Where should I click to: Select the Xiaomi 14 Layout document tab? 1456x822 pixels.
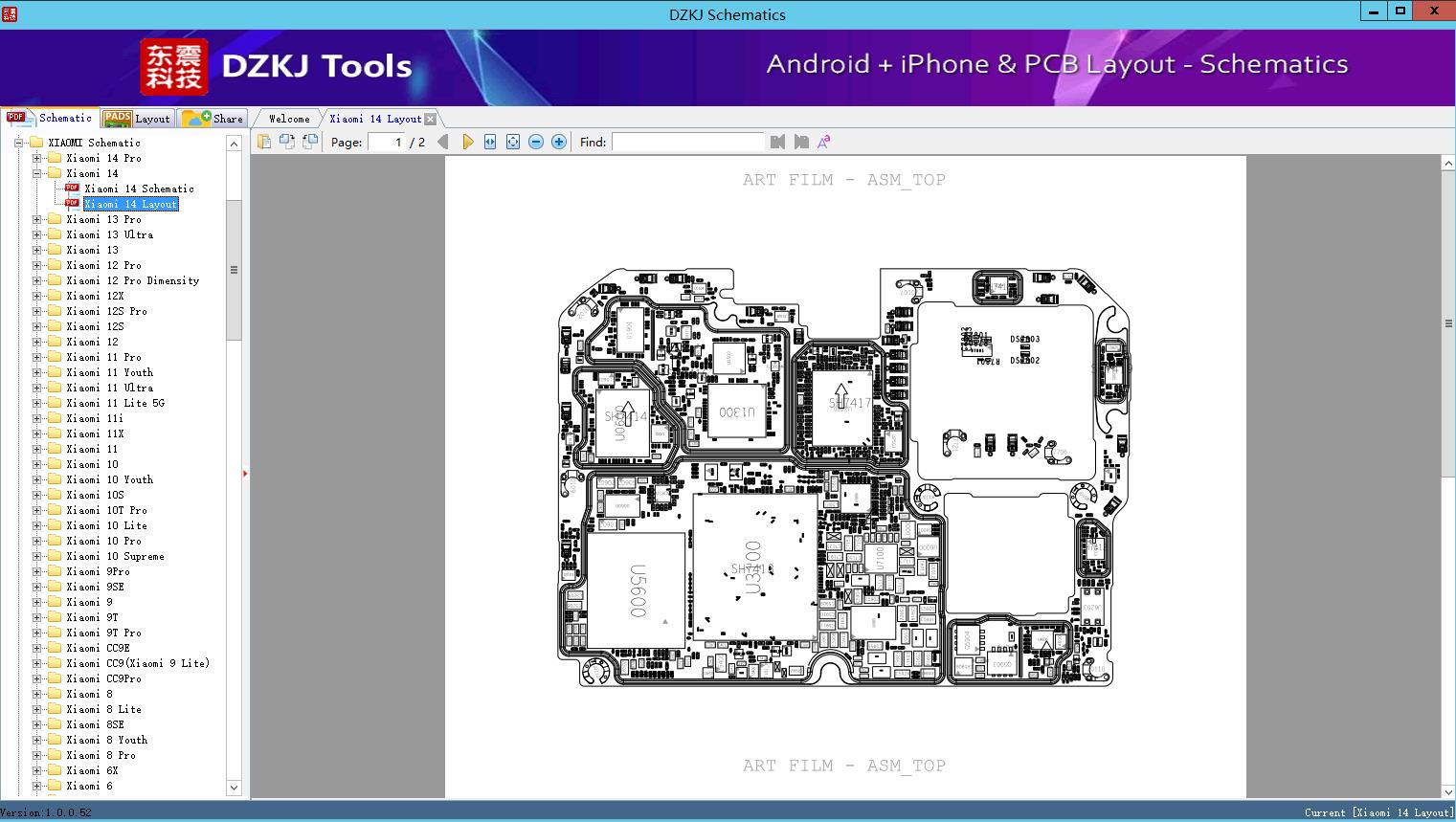pos(375,119)
